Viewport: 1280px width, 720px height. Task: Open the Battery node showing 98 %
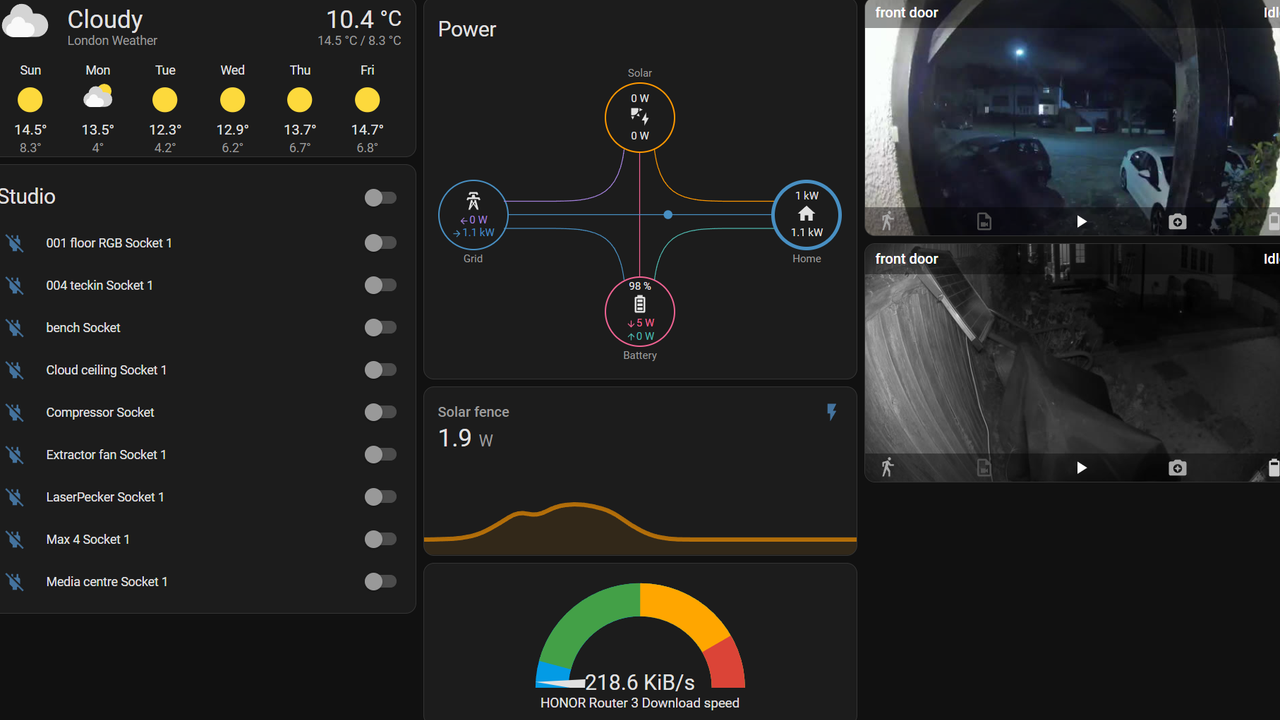(640, 312)
